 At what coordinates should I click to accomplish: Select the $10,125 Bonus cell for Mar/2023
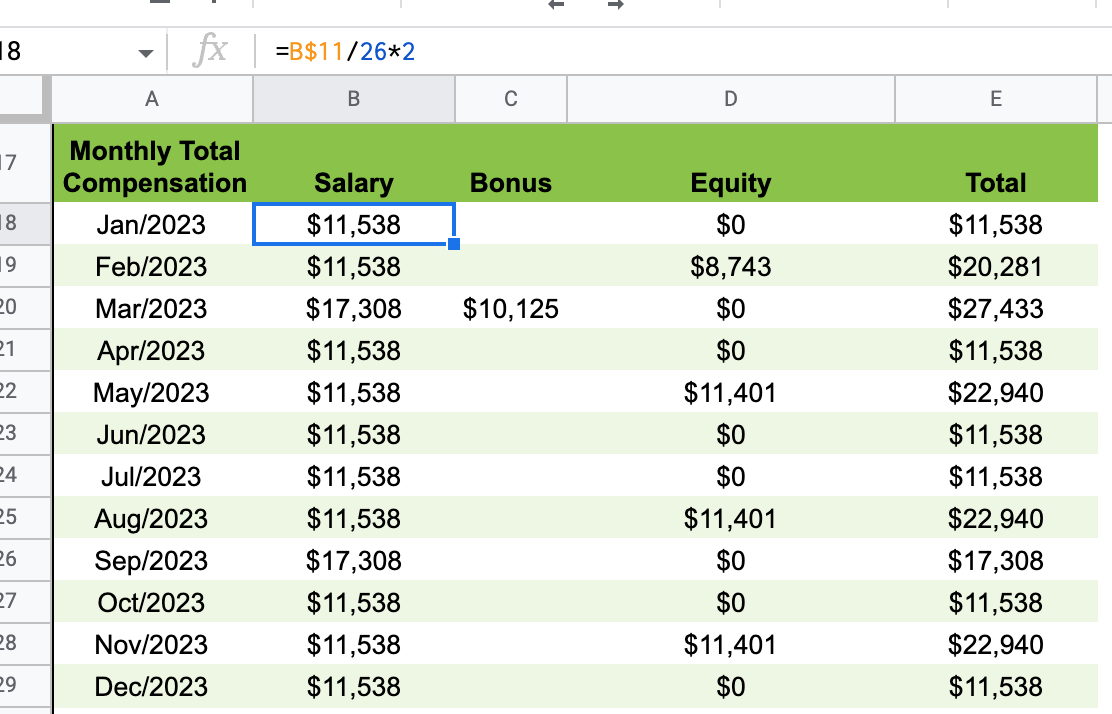(510, 309)
